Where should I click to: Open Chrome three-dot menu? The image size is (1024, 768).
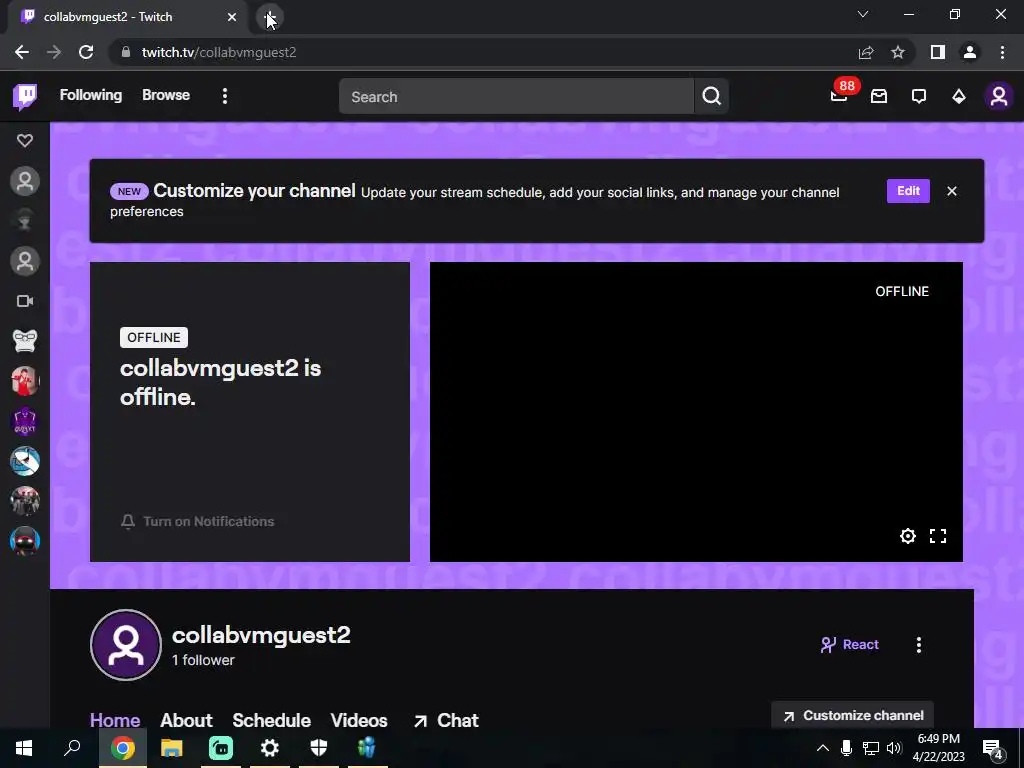click(1002, 52)
